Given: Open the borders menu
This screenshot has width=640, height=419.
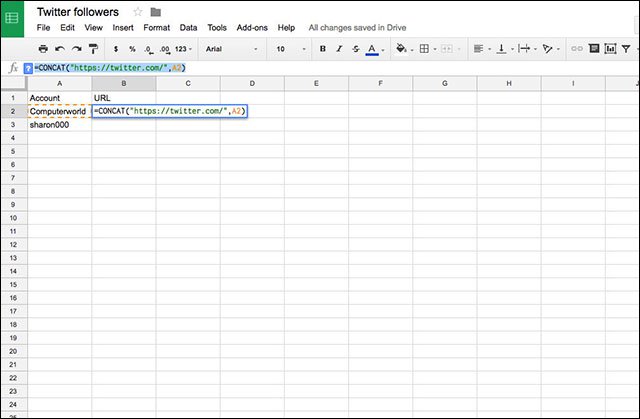Looking at the screenshot, I should [x=424, y=49].
